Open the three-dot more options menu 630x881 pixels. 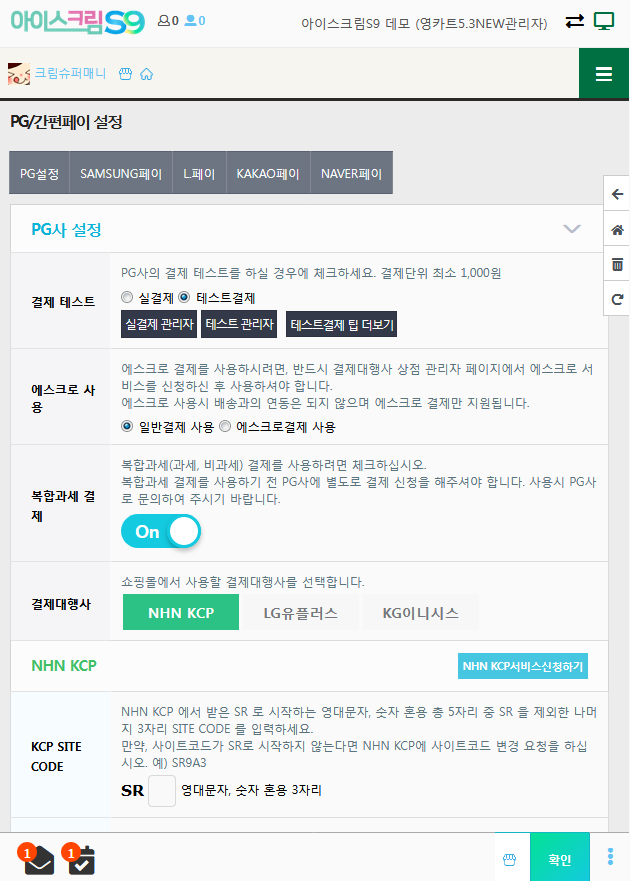point(610,857)
